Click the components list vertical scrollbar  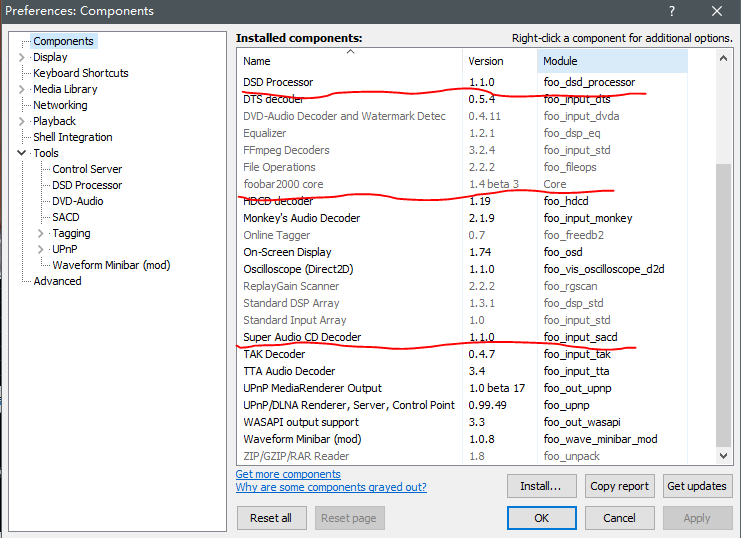point(724,300)
